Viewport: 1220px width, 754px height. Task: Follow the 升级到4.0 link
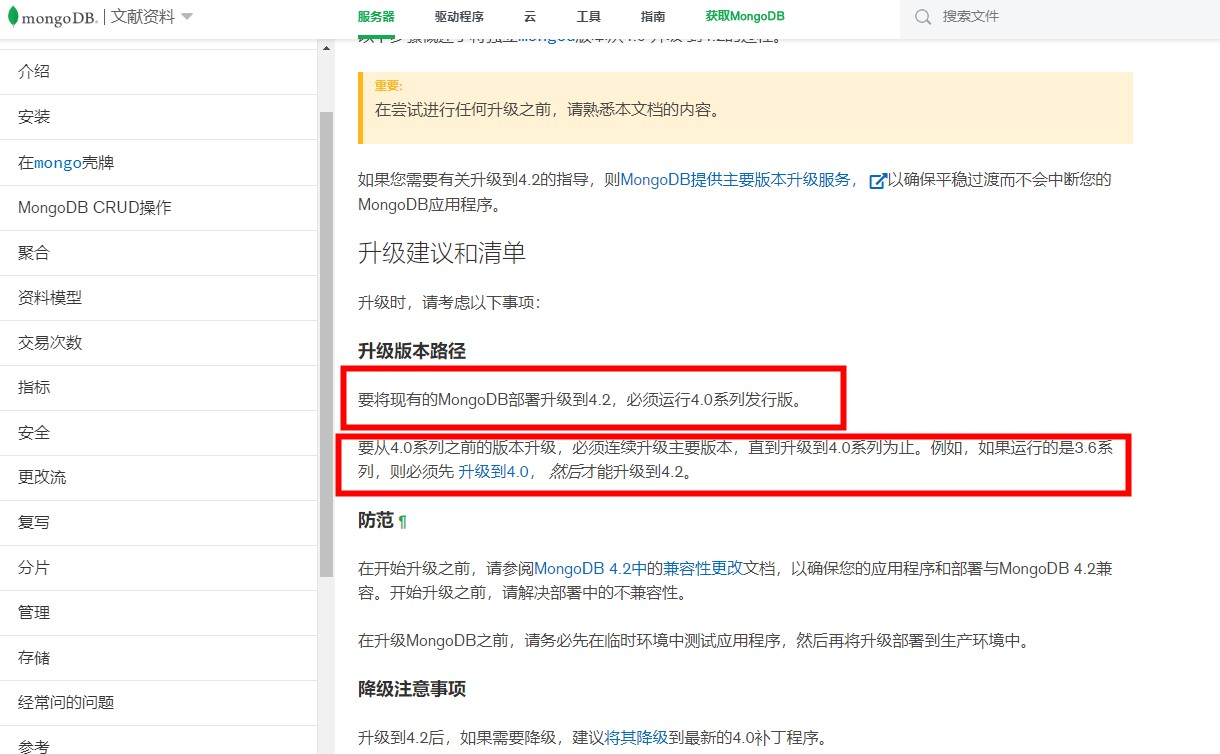click(x=497, y=472)
